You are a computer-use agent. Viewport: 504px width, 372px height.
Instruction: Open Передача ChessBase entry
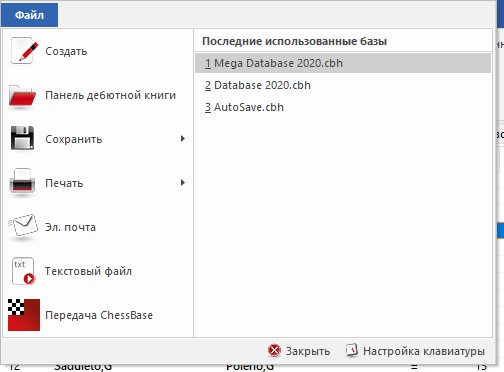click(99, 315)
